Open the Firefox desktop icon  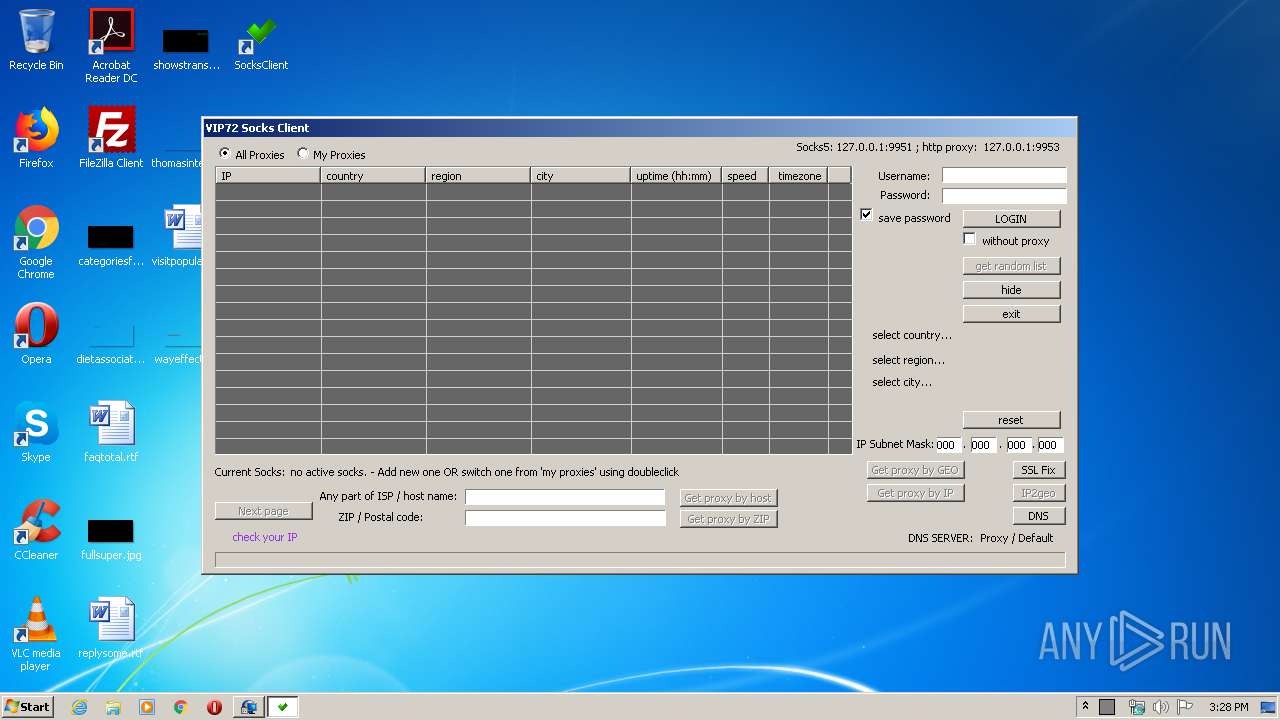pyautogui.click(x=36, y=138)
